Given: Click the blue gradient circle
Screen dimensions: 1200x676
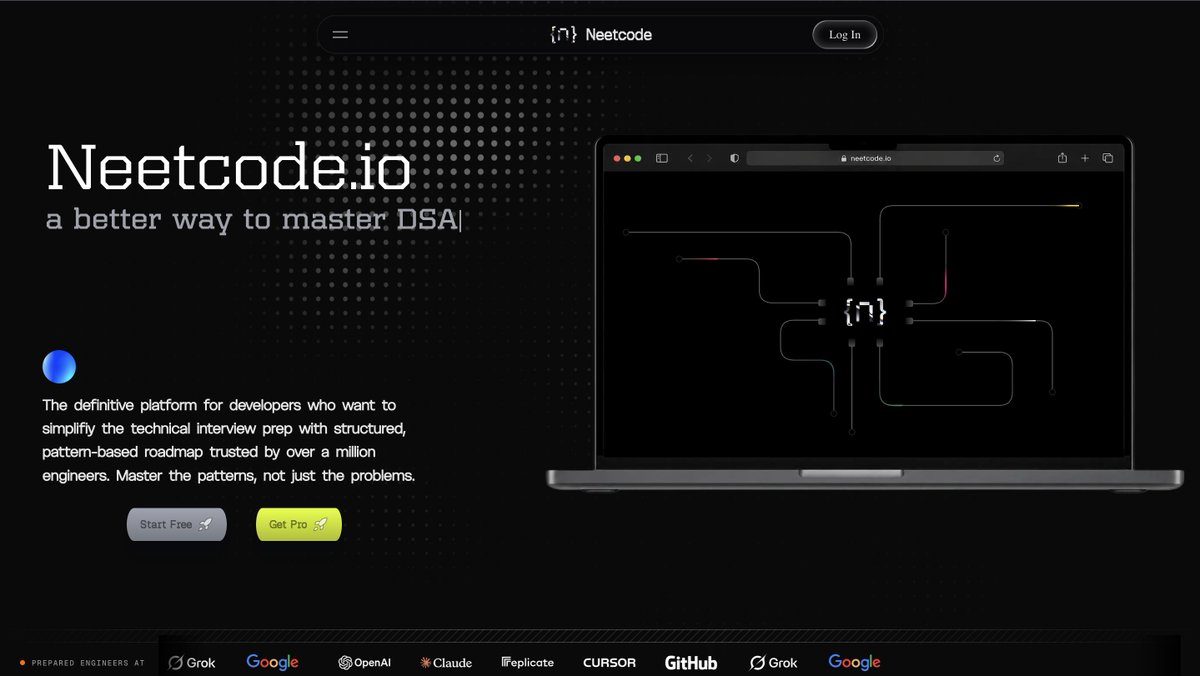Looking at the screenshot, I should click(x=59, y=368).
